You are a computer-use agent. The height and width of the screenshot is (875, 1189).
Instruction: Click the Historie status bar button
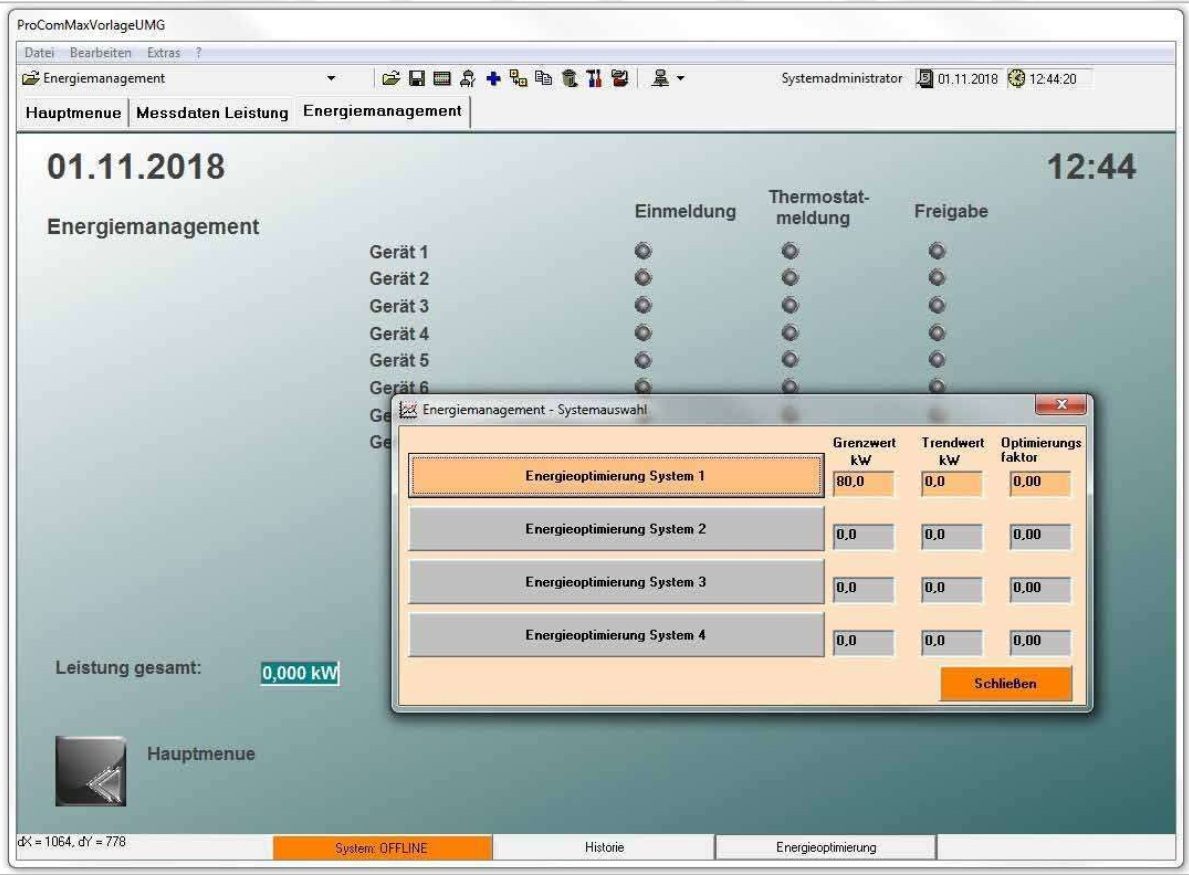coord(604,848)
